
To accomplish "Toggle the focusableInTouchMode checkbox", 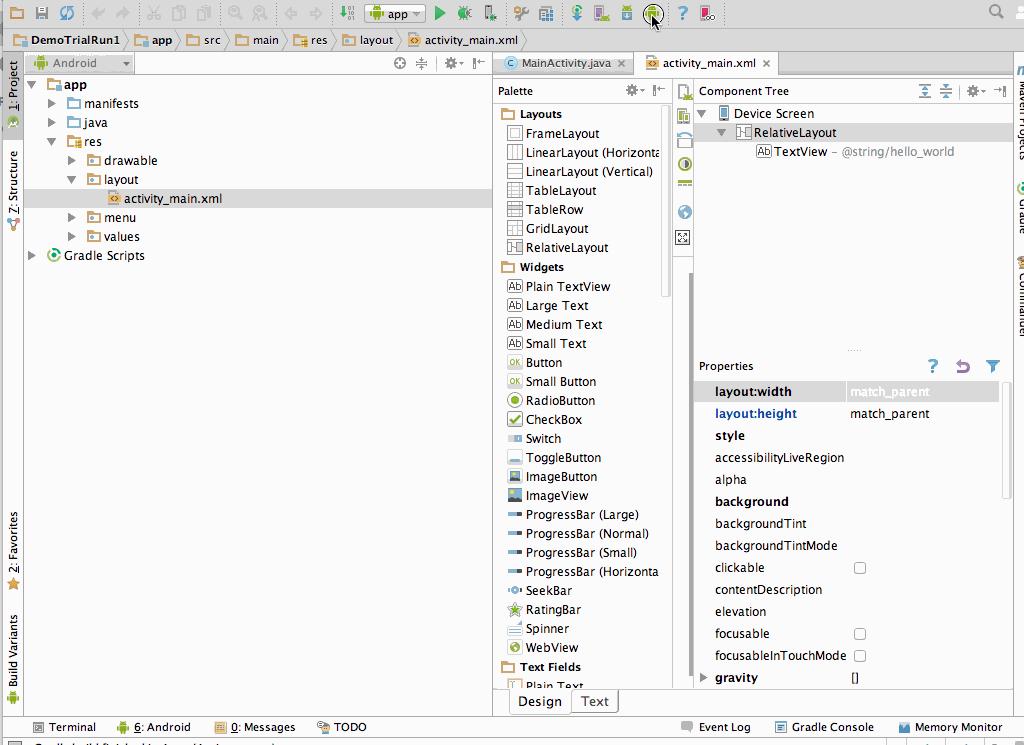I will [860, 656].
